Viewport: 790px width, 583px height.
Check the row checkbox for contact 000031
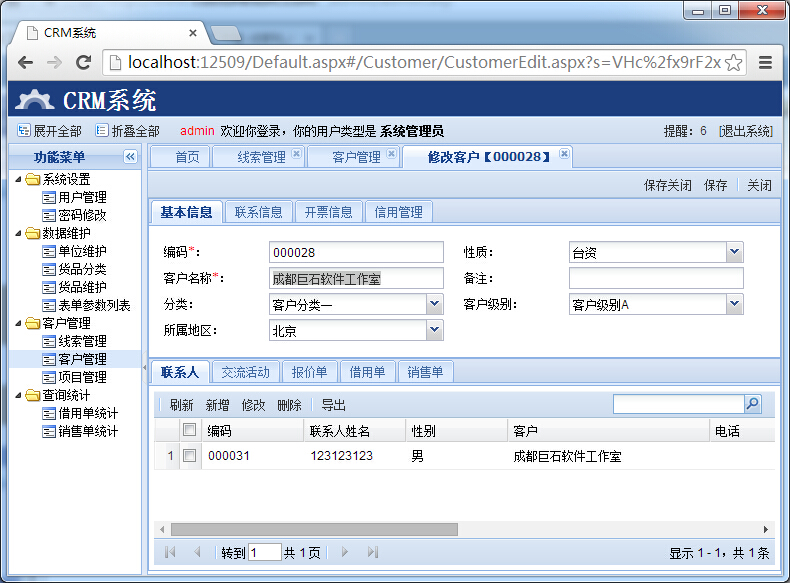(x=189, y=456)
